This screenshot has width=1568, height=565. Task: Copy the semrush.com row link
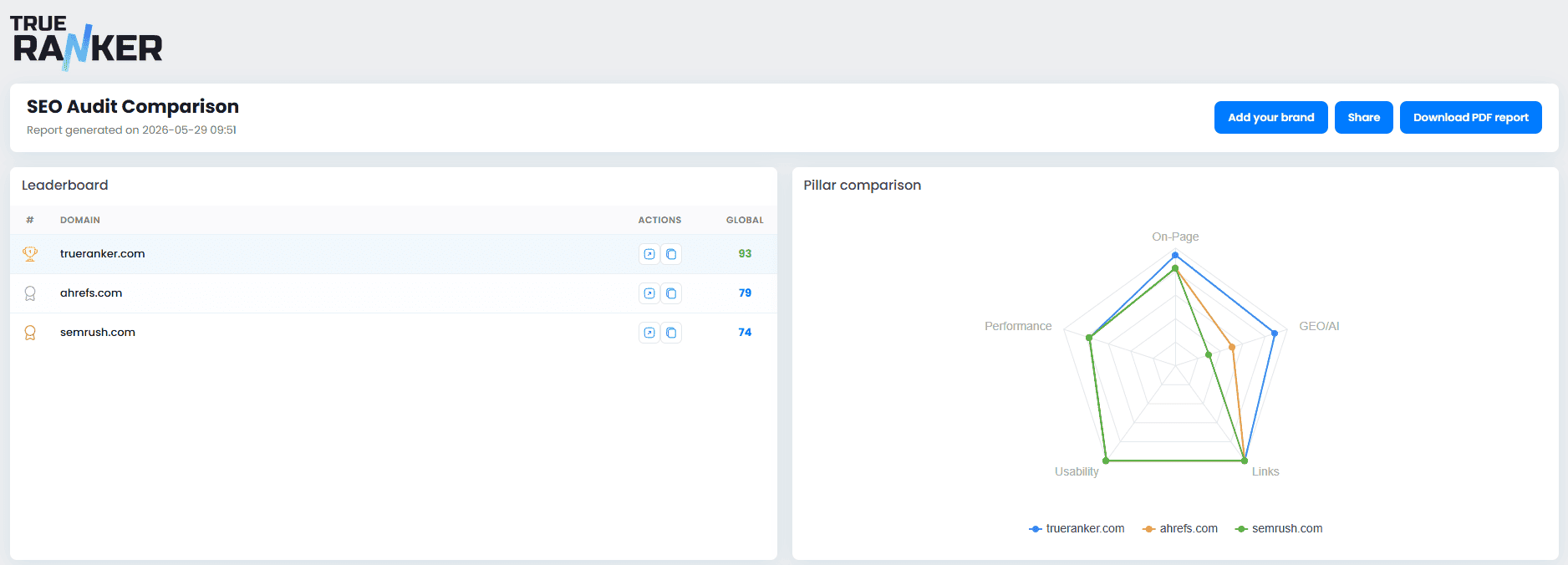(x=671, y=333)
